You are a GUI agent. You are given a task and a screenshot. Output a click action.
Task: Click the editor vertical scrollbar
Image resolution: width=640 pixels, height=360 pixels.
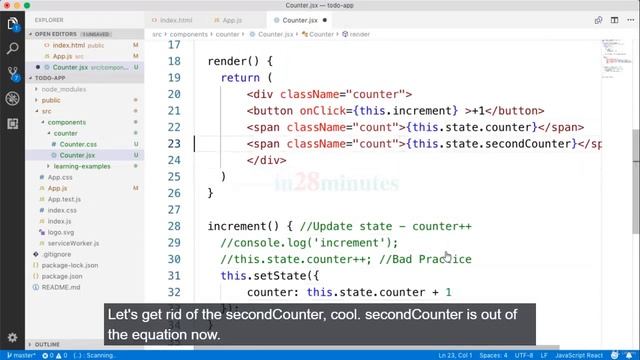[636, 182]
